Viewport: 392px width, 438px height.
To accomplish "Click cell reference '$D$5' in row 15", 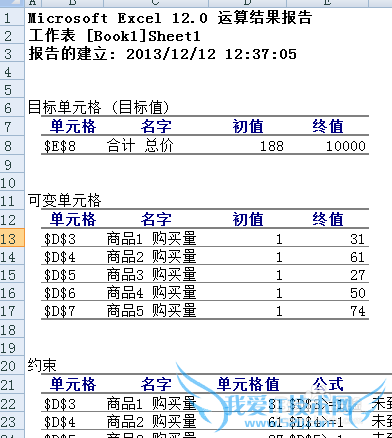I will (60, 275).
